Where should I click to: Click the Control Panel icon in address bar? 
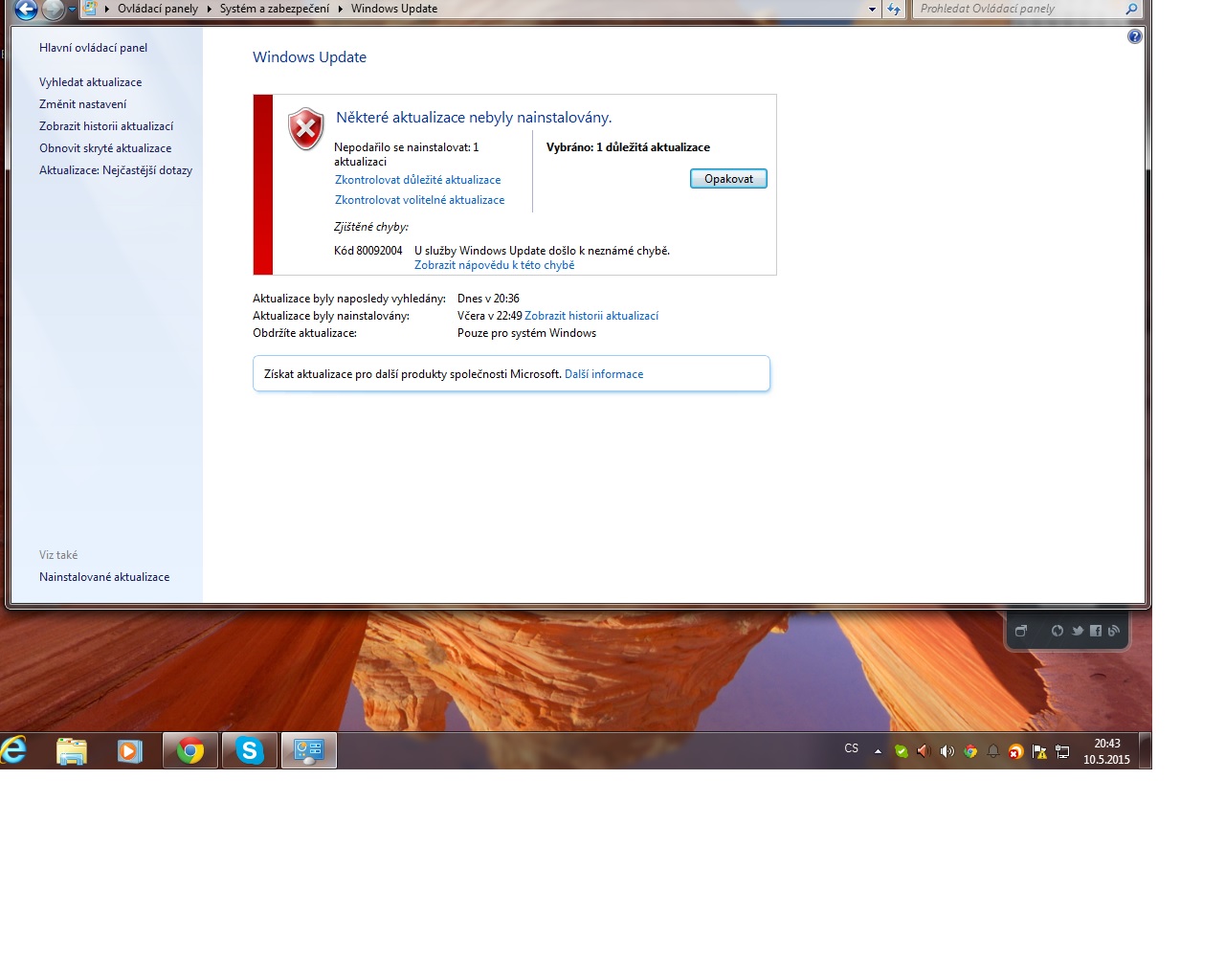tap(90, 9)
